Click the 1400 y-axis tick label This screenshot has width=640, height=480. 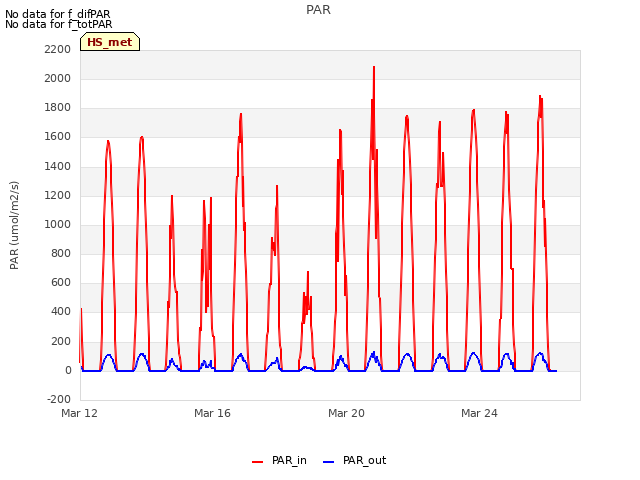pos(58,166)
